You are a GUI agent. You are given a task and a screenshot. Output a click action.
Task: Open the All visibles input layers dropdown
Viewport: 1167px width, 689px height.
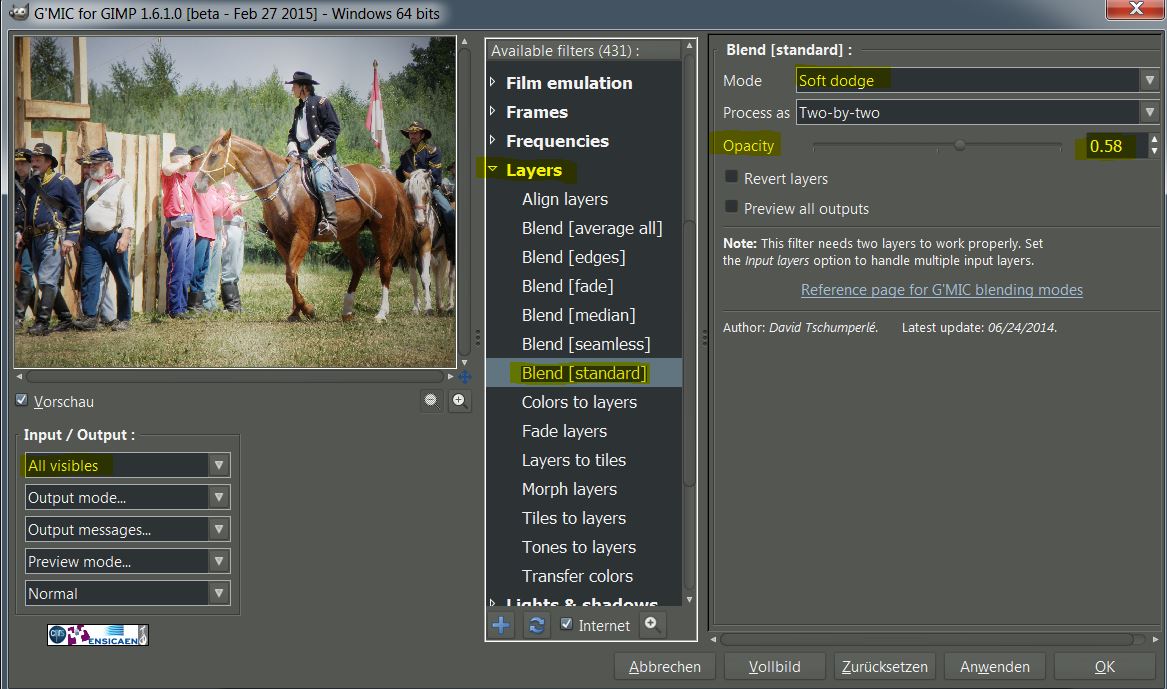click(x=127, y=465)
